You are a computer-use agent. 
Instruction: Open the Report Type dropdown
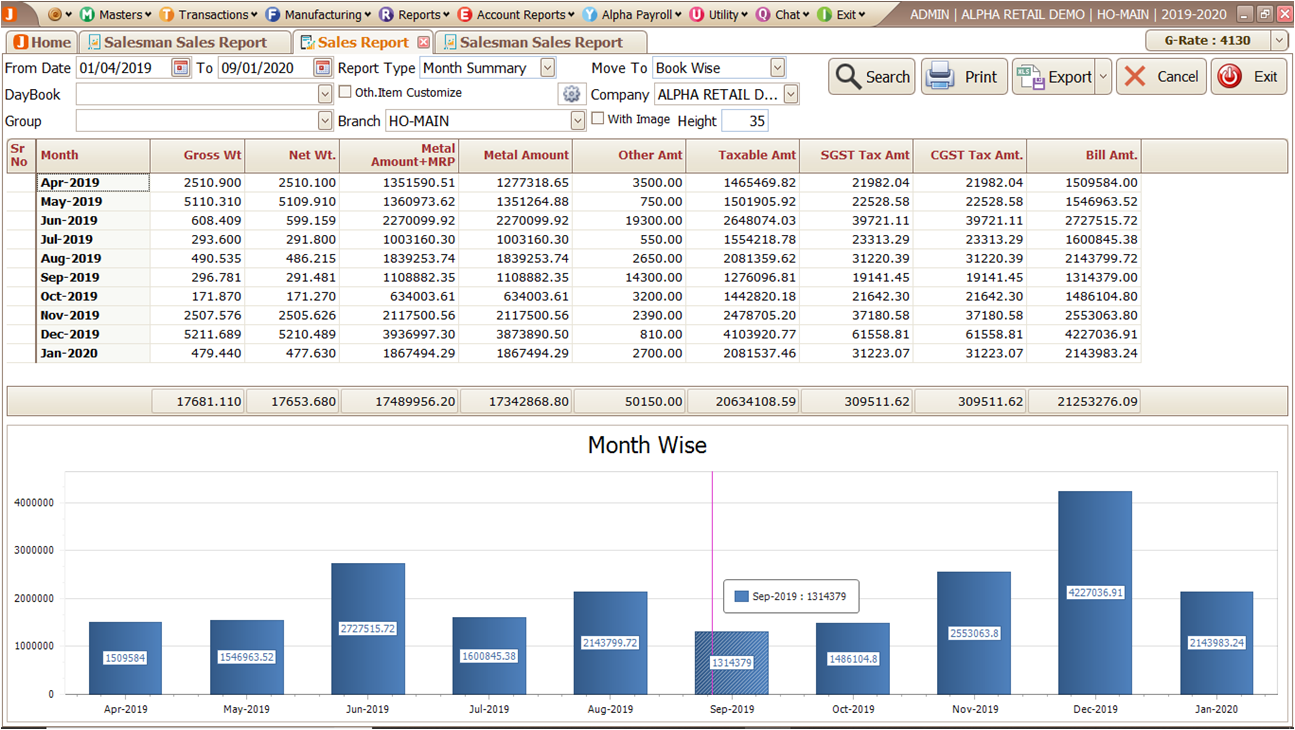(547, 68)
